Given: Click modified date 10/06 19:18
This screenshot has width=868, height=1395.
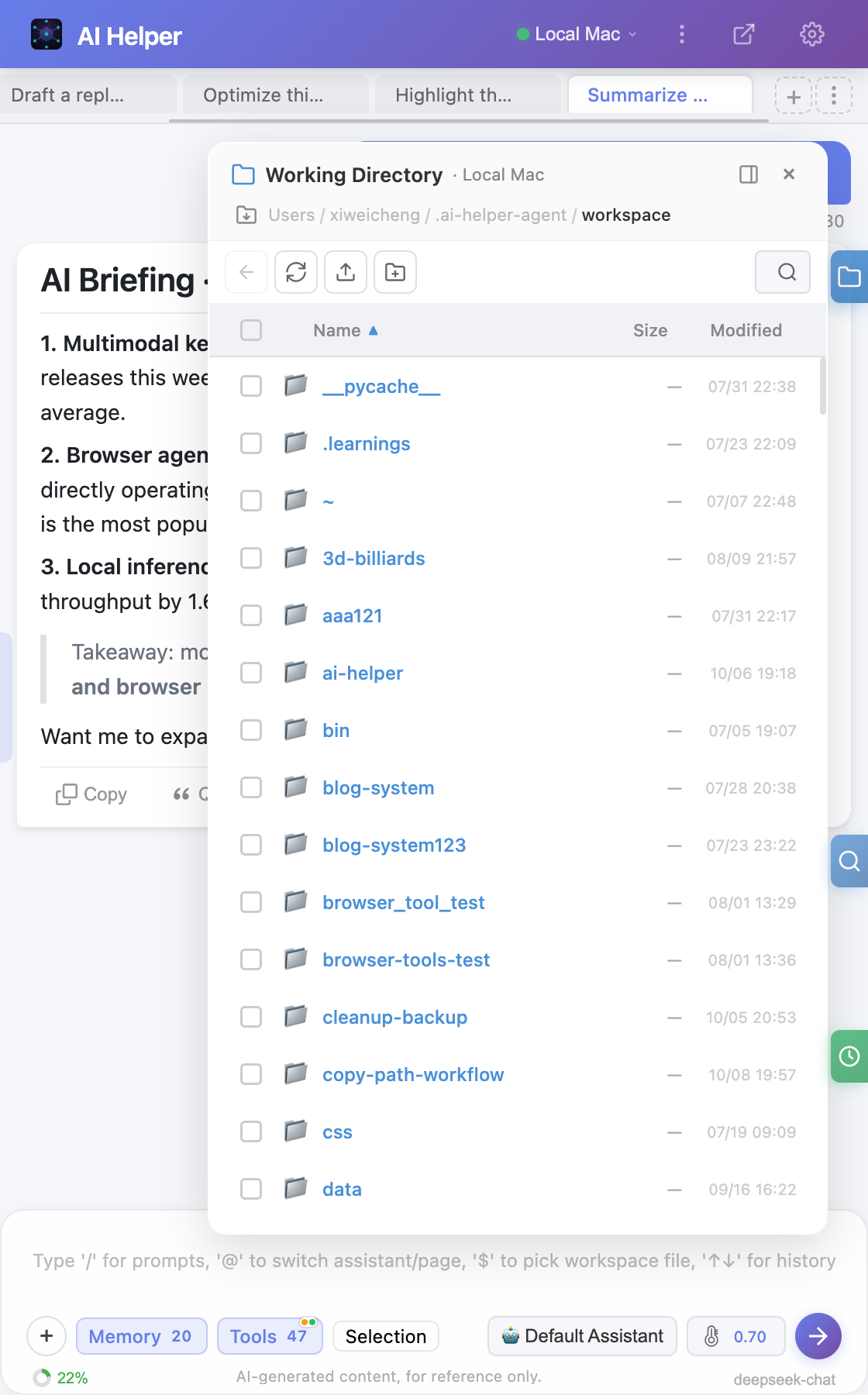Looking at the screenshot, I should click(x=753, y=673).
